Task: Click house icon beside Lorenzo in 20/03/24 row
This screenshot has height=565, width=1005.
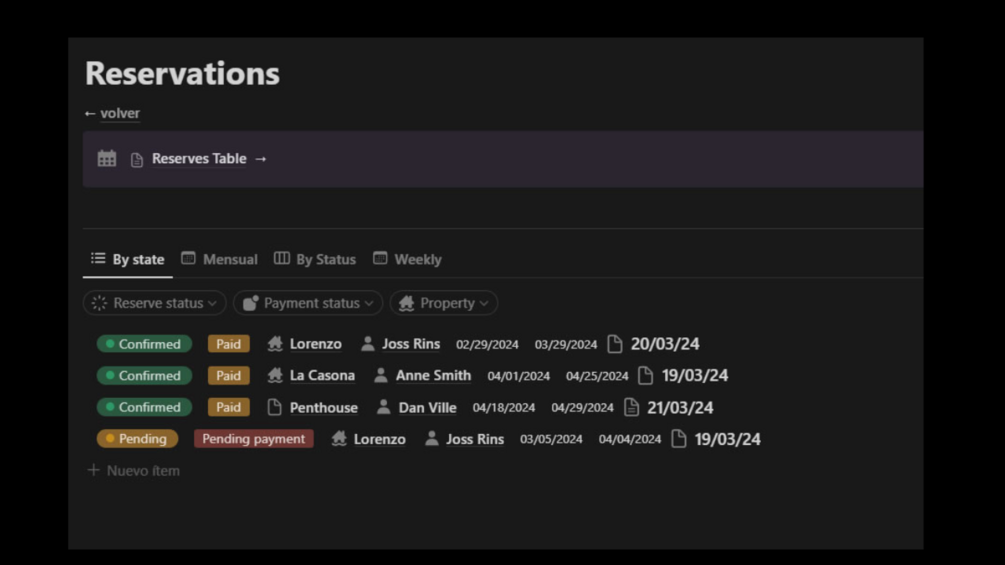Action: point(275,343)
